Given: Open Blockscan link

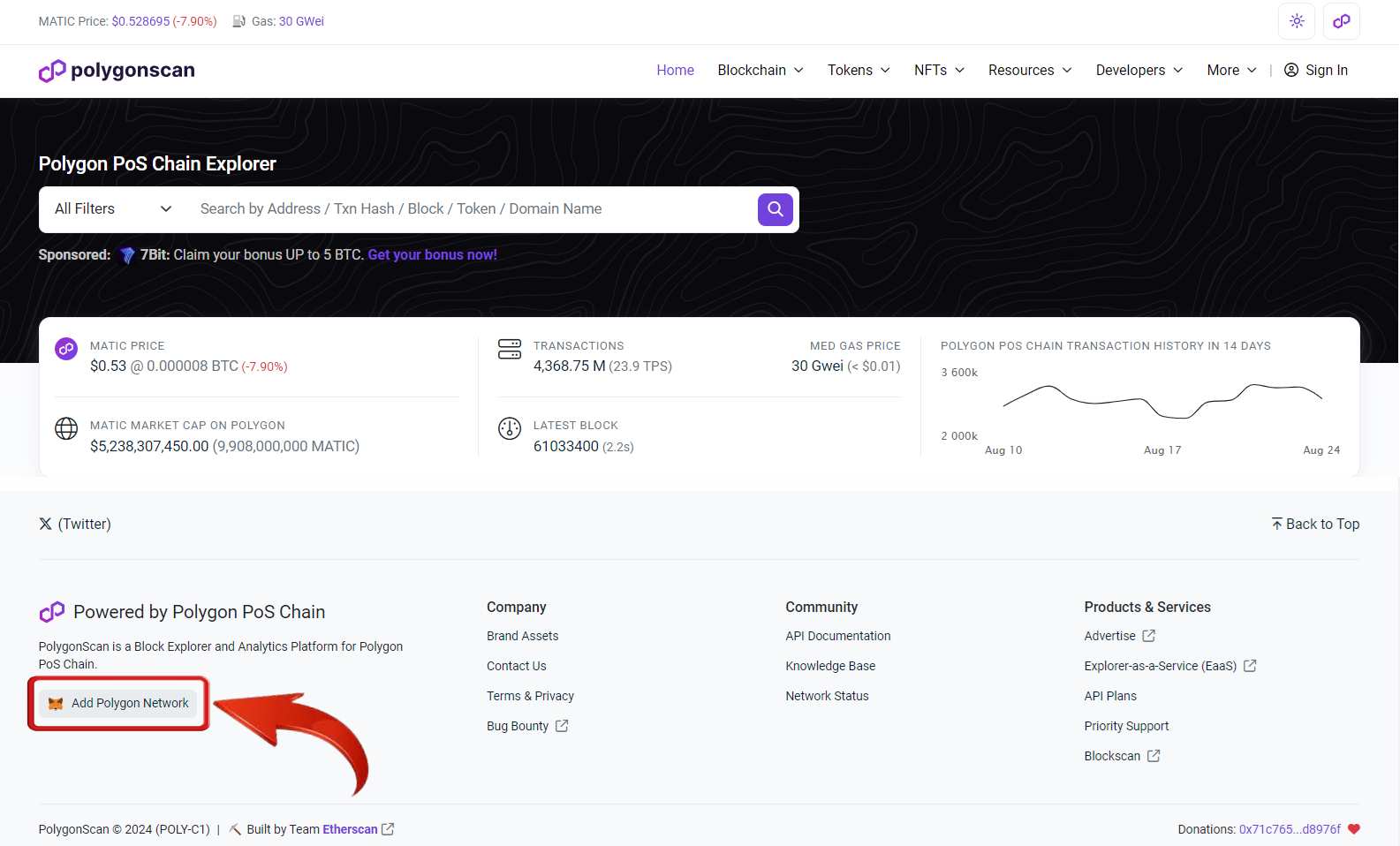Looking at the screenshot, I should tap(1112, 756).
